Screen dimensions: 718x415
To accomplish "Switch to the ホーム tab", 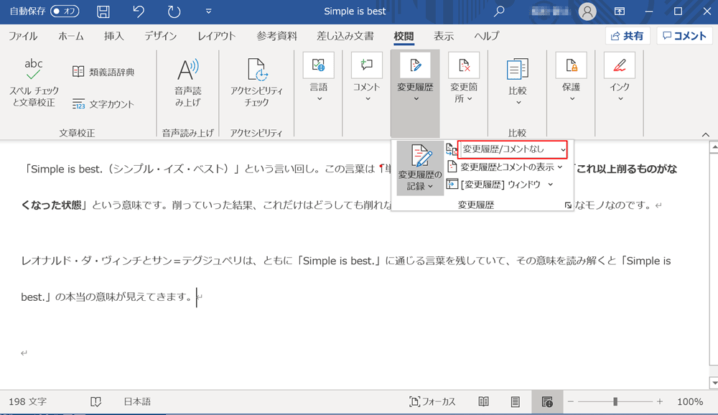I will point(71,36).
